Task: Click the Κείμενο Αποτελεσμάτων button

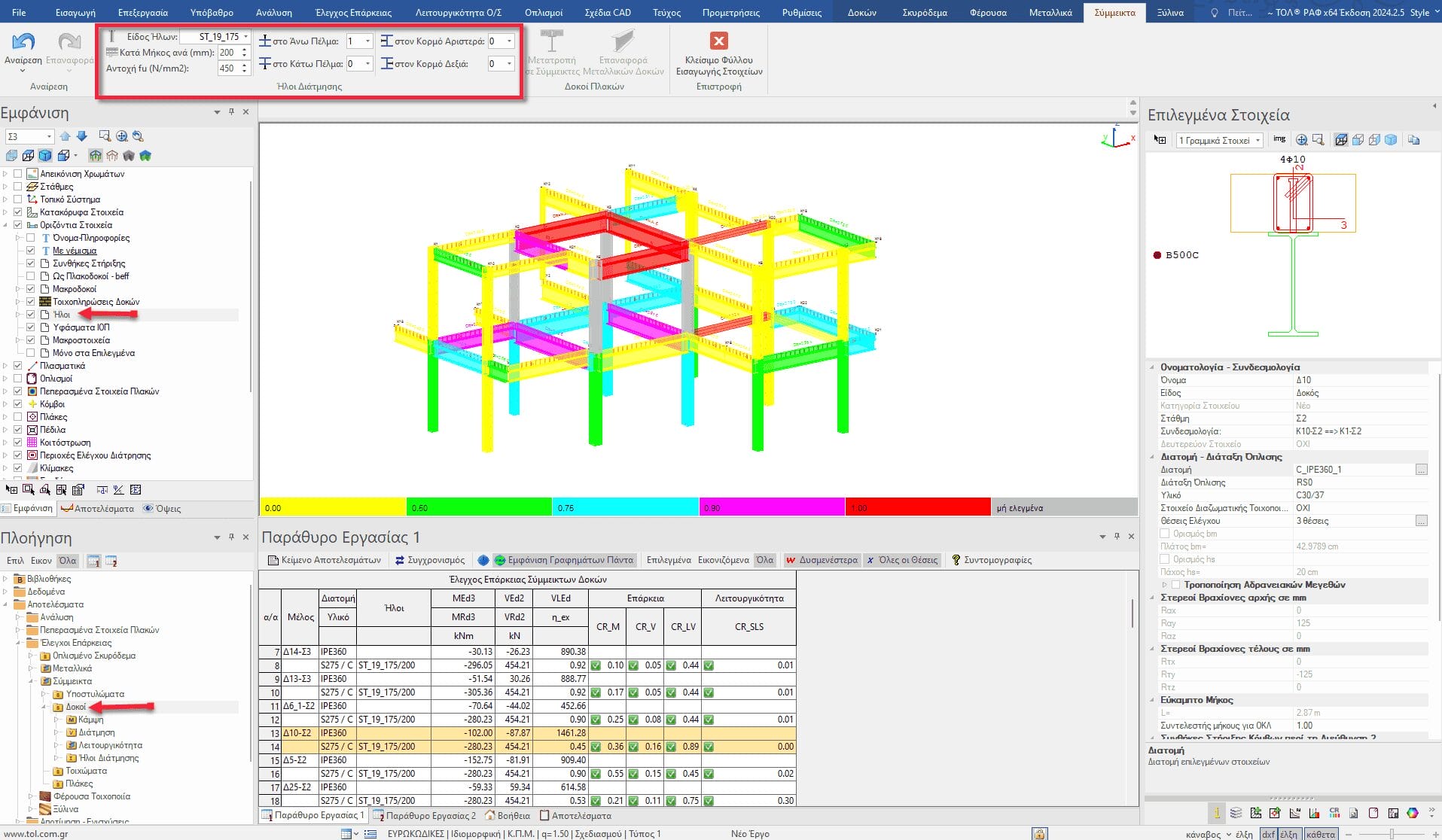Action: tap(325, 560)
